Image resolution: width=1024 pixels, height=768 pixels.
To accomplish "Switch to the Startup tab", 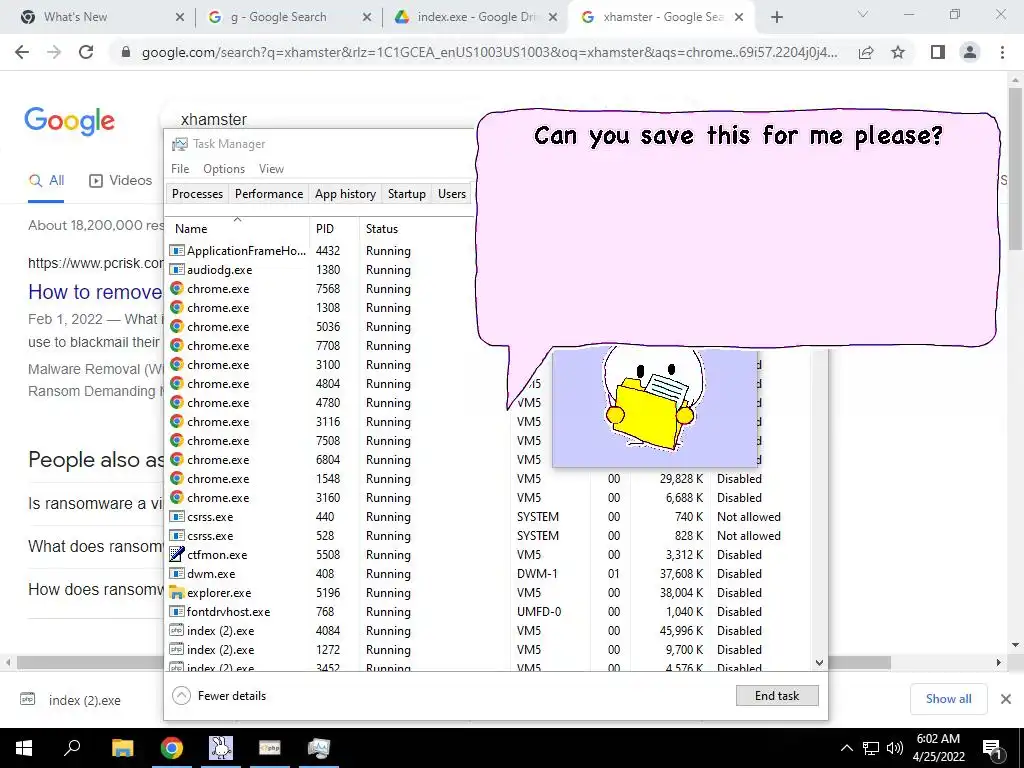I will [x=406, y=194].
